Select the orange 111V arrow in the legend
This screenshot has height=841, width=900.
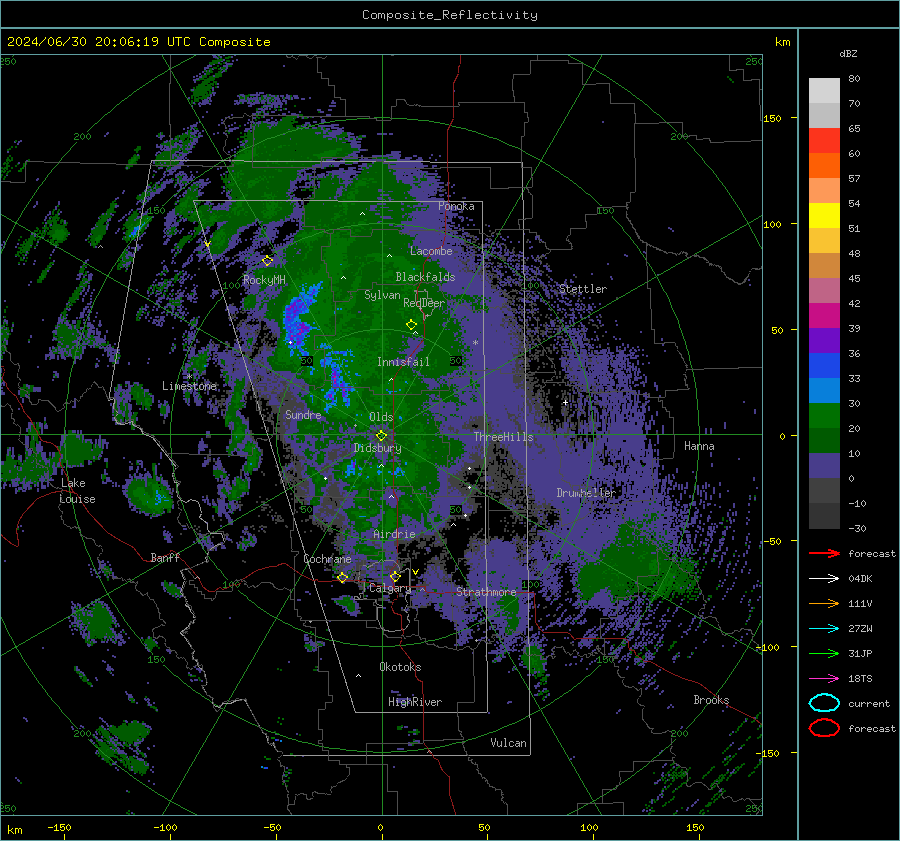click(x=824, y=603)
